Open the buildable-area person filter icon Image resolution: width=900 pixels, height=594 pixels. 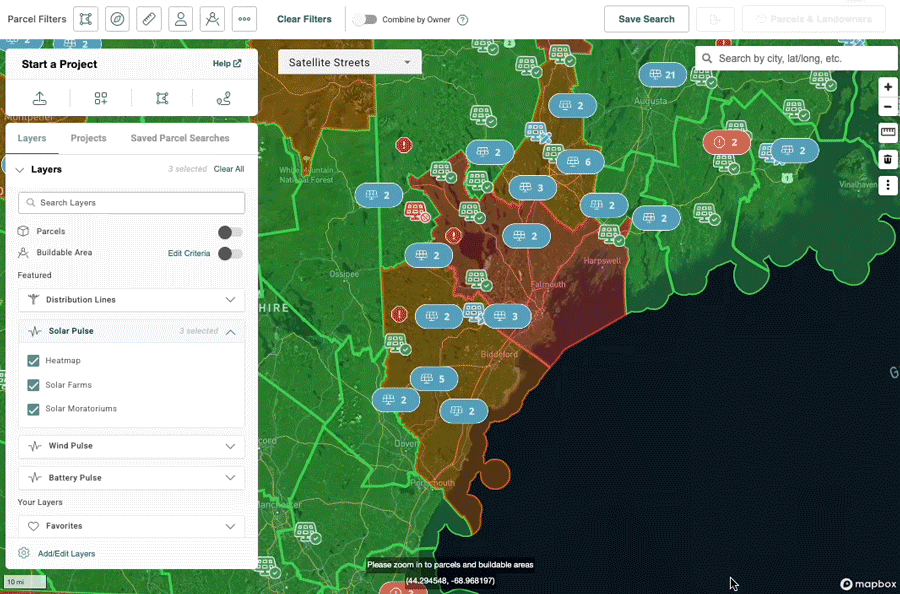coord(212,19)
